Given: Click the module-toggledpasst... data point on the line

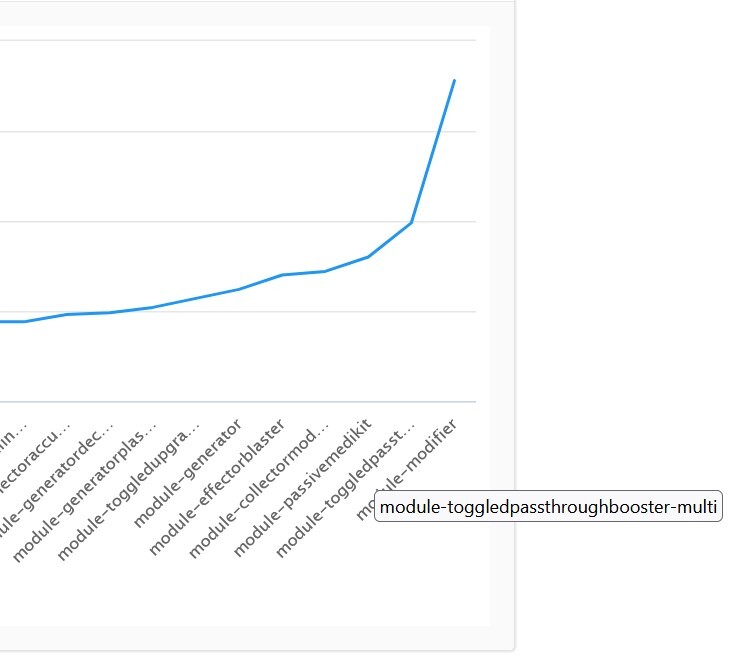Looking at the screenshot, I should (411, 222).
